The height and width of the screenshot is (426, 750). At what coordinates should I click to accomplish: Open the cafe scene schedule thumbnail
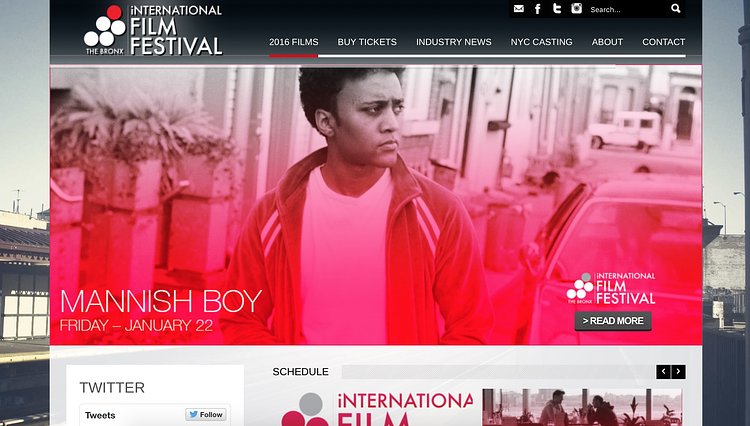click(x=582, y=407)
